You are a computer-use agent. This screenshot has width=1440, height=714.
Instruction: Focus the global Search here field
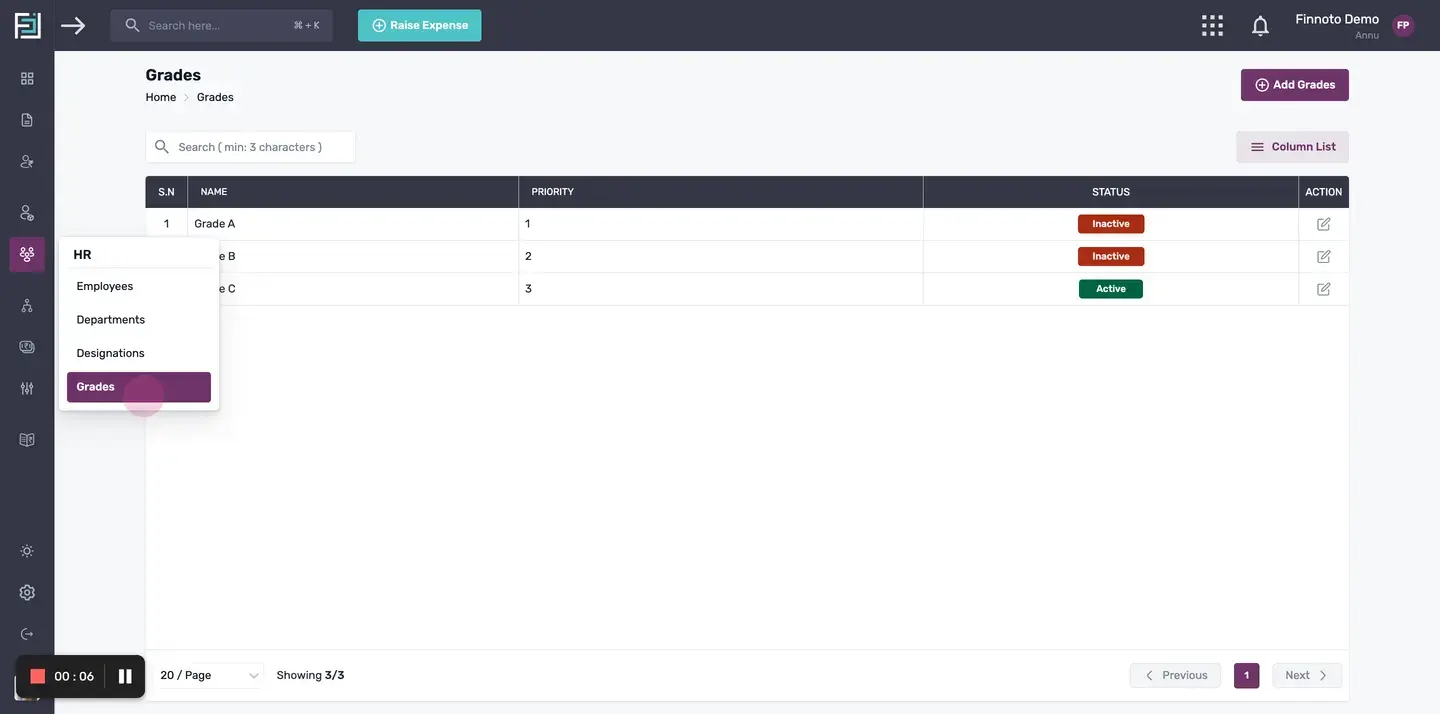pyautogui.click(x=222, y=25)
